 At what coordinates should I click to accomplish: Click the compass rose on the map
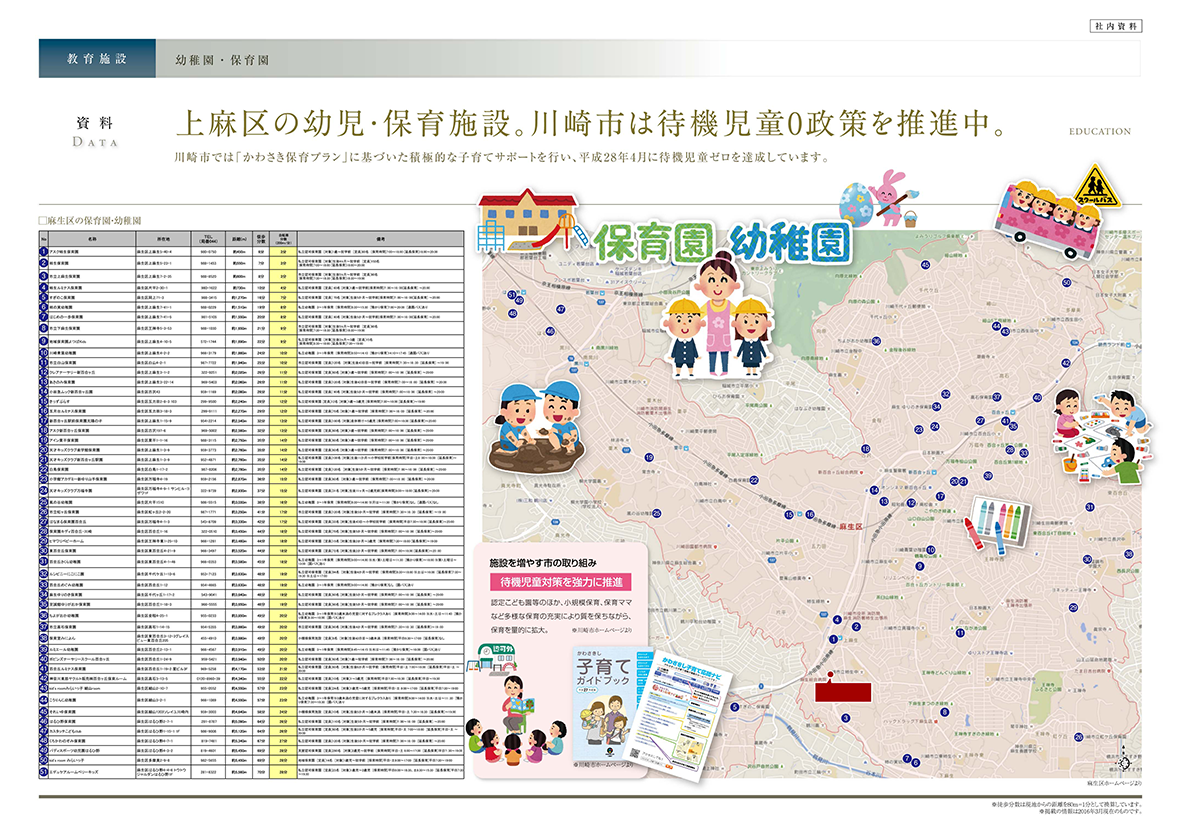point(1125,761)
